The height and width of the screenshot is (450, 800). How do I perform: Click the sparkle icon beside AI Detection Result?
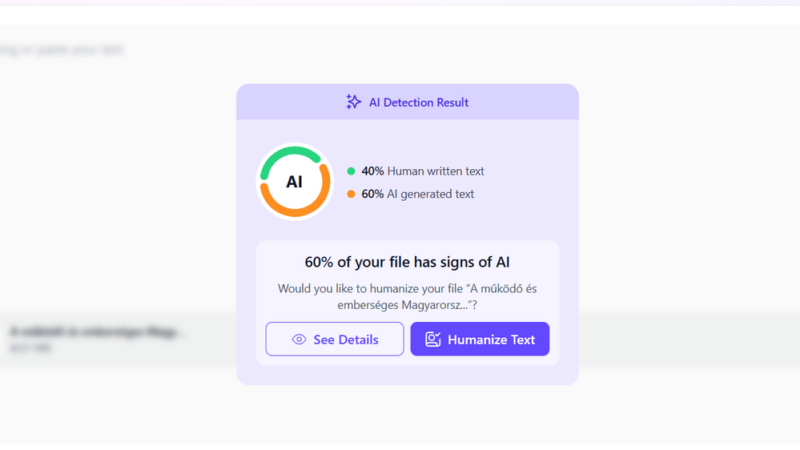353,102
